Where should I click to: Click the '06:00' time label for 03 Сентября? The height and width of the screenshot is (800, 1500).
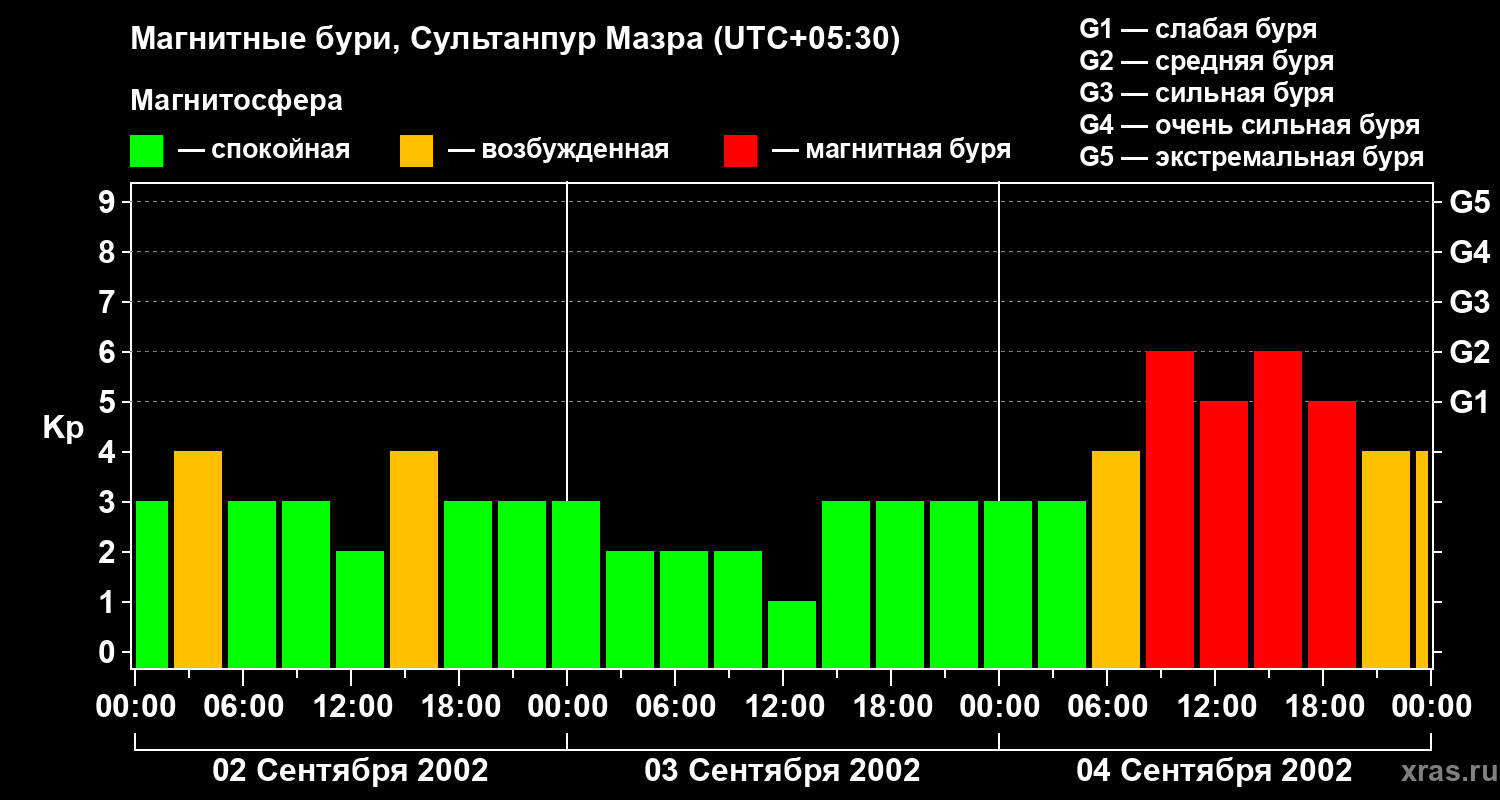[675, 706]
